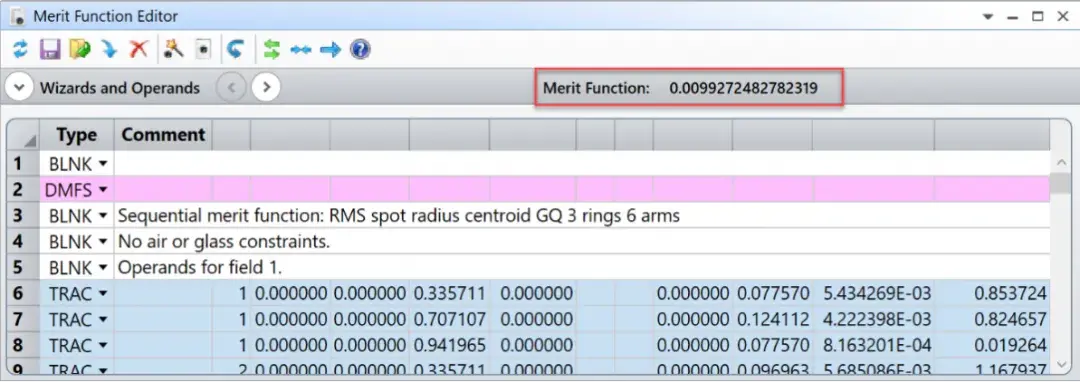The width and height of the screenshot is (1080, 382).
Task: Click the Update Window refresh icon
Action: [x=21, y=49]
